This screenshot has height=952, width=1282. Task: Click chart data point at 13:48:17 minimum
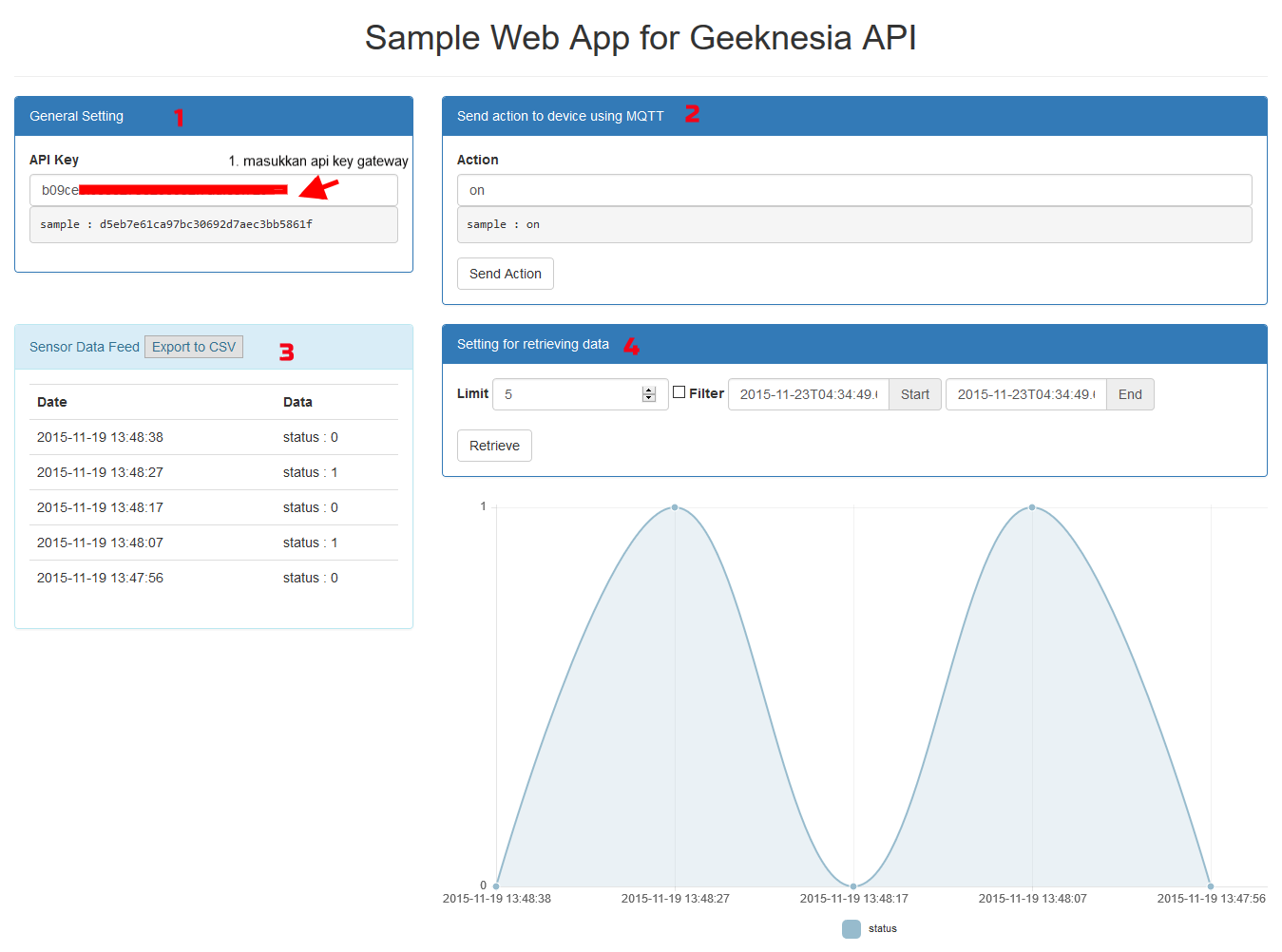853,886
